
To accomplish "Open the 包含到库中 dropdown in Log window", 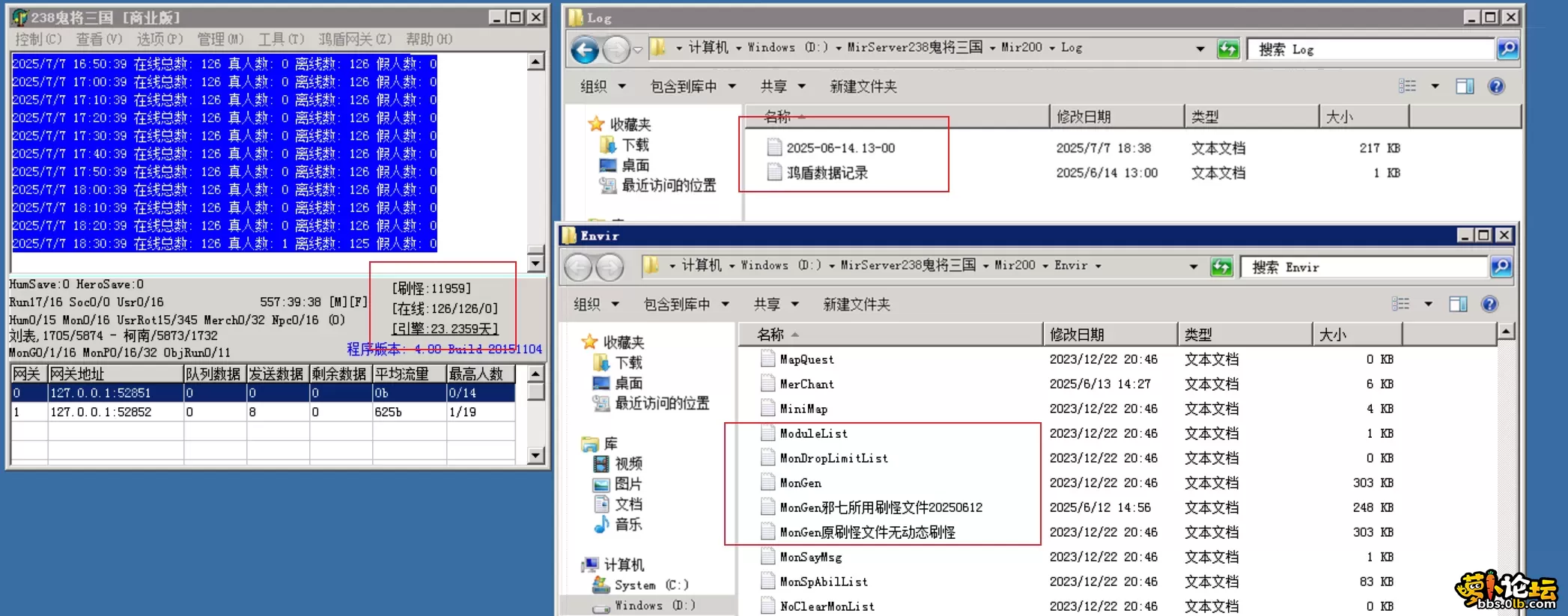I will click(693, 87).
